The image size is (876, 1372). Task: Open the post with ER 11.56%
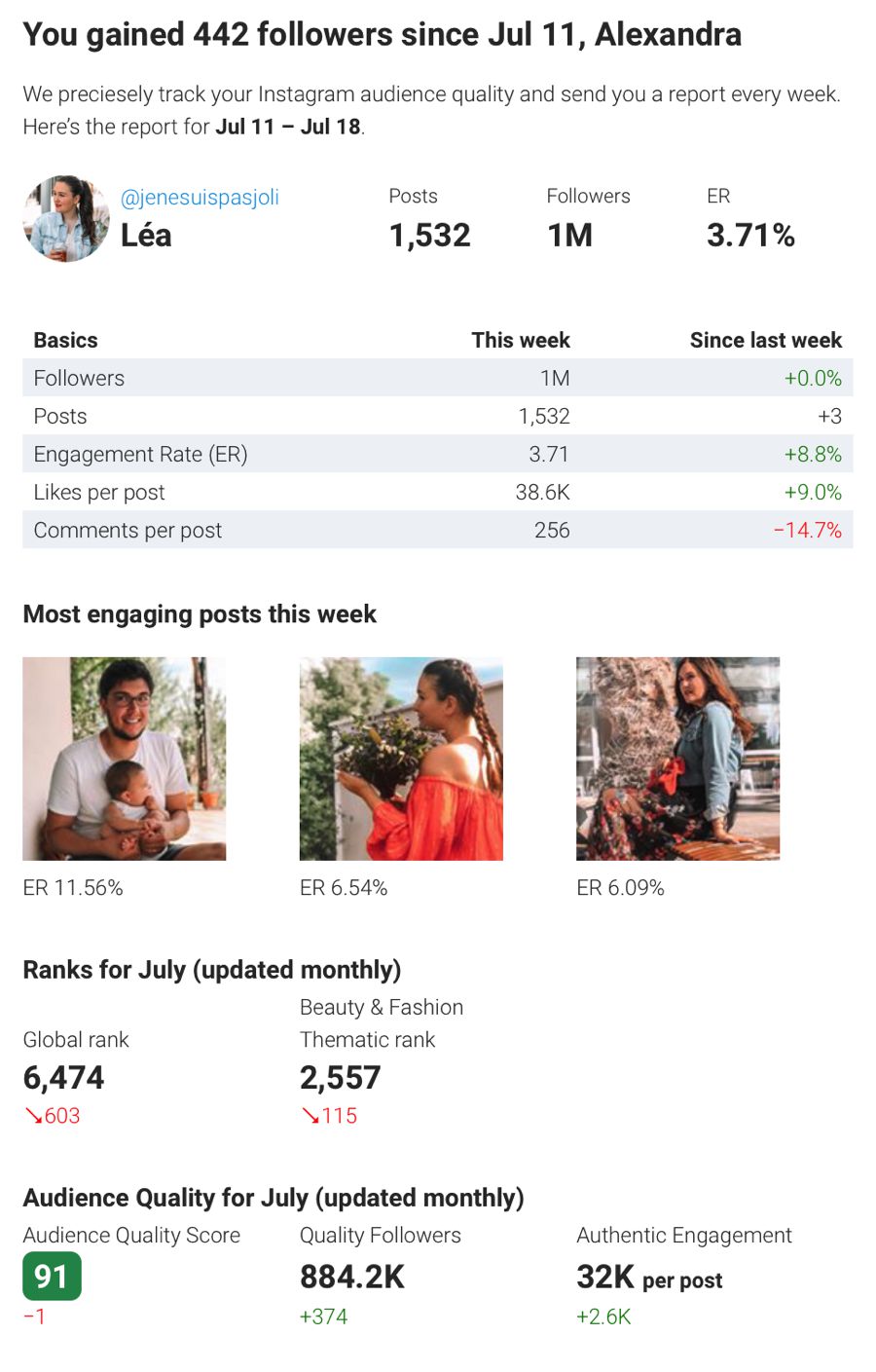[x=125, y=759]
